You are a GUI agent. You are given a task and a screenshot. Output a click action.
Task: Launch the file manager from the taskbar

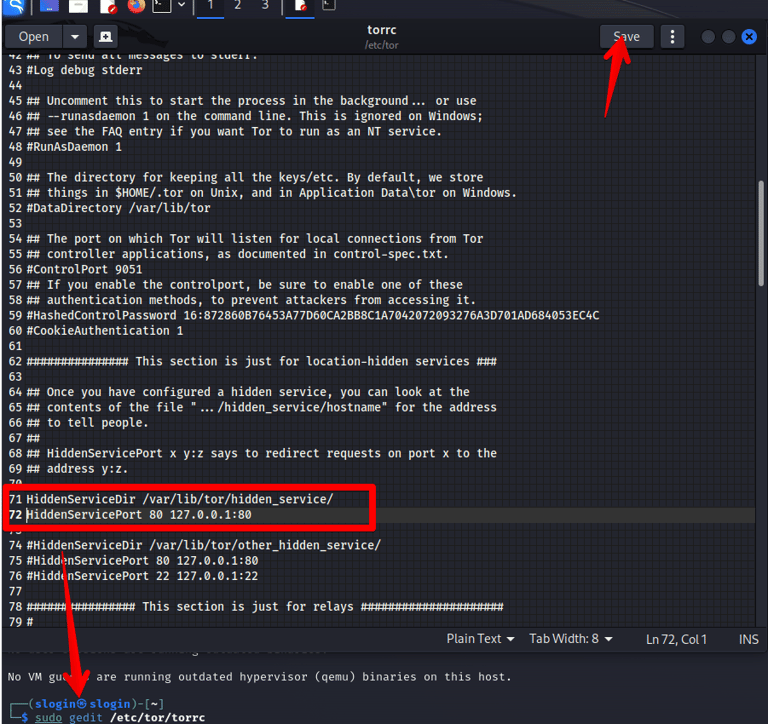[x=78, y=6]
